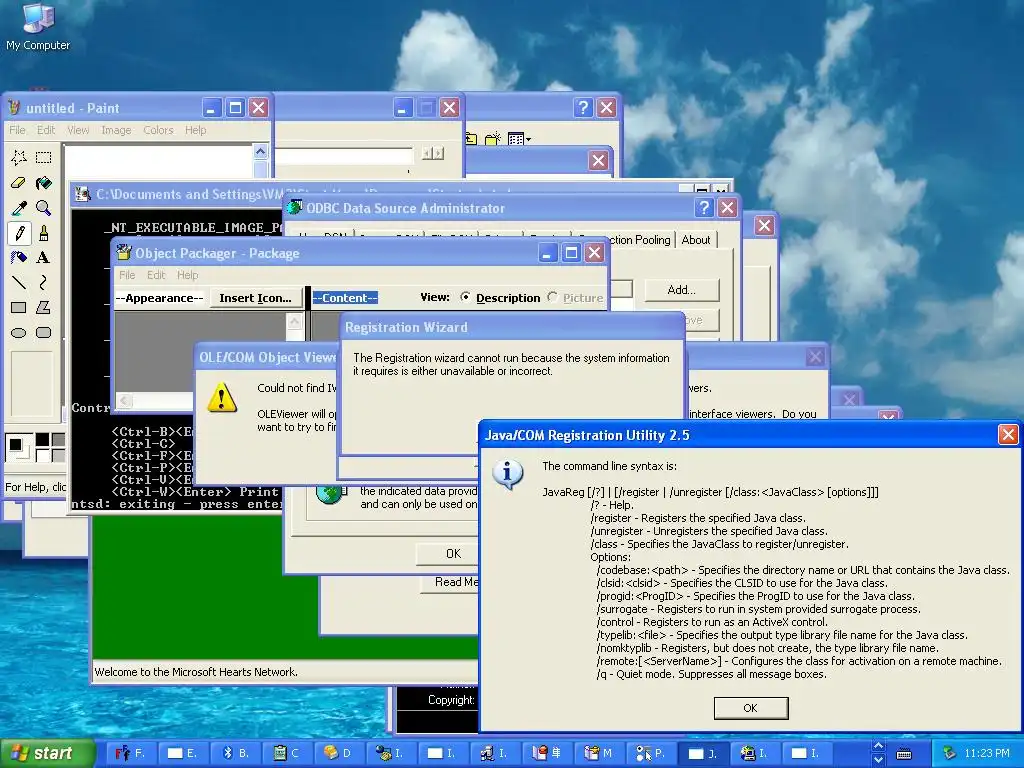The height and width of the screenshot is (768, 1024).
Task: Click the Paint title bar app icon
Action: [x=14, y=108]
